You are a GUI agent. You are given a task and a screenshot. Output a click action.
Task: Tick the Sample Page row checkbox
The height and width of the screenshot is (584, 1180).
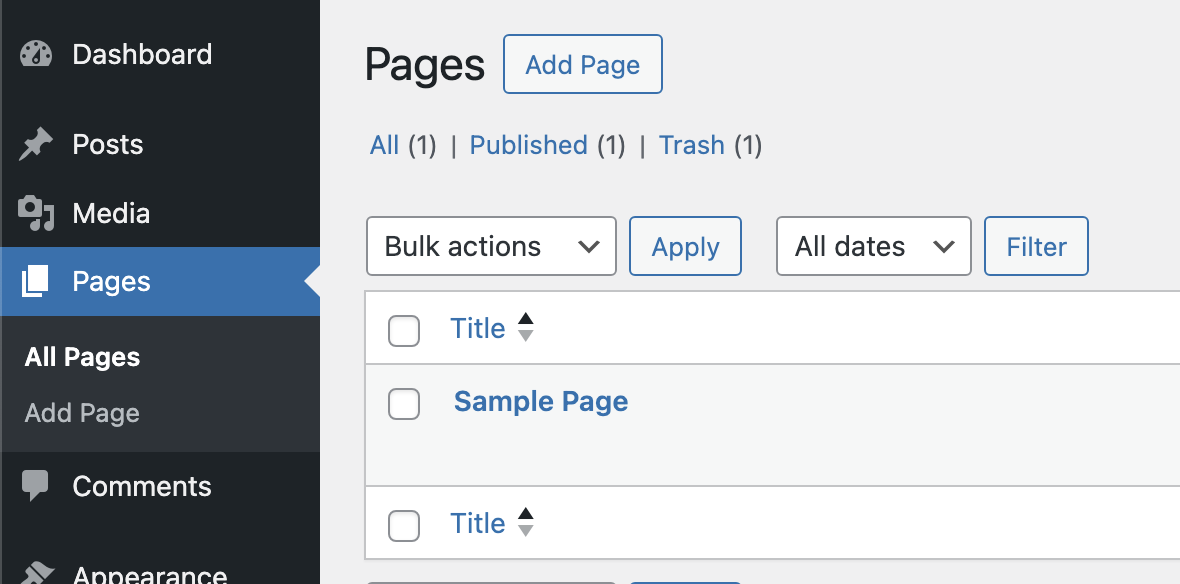404,404
